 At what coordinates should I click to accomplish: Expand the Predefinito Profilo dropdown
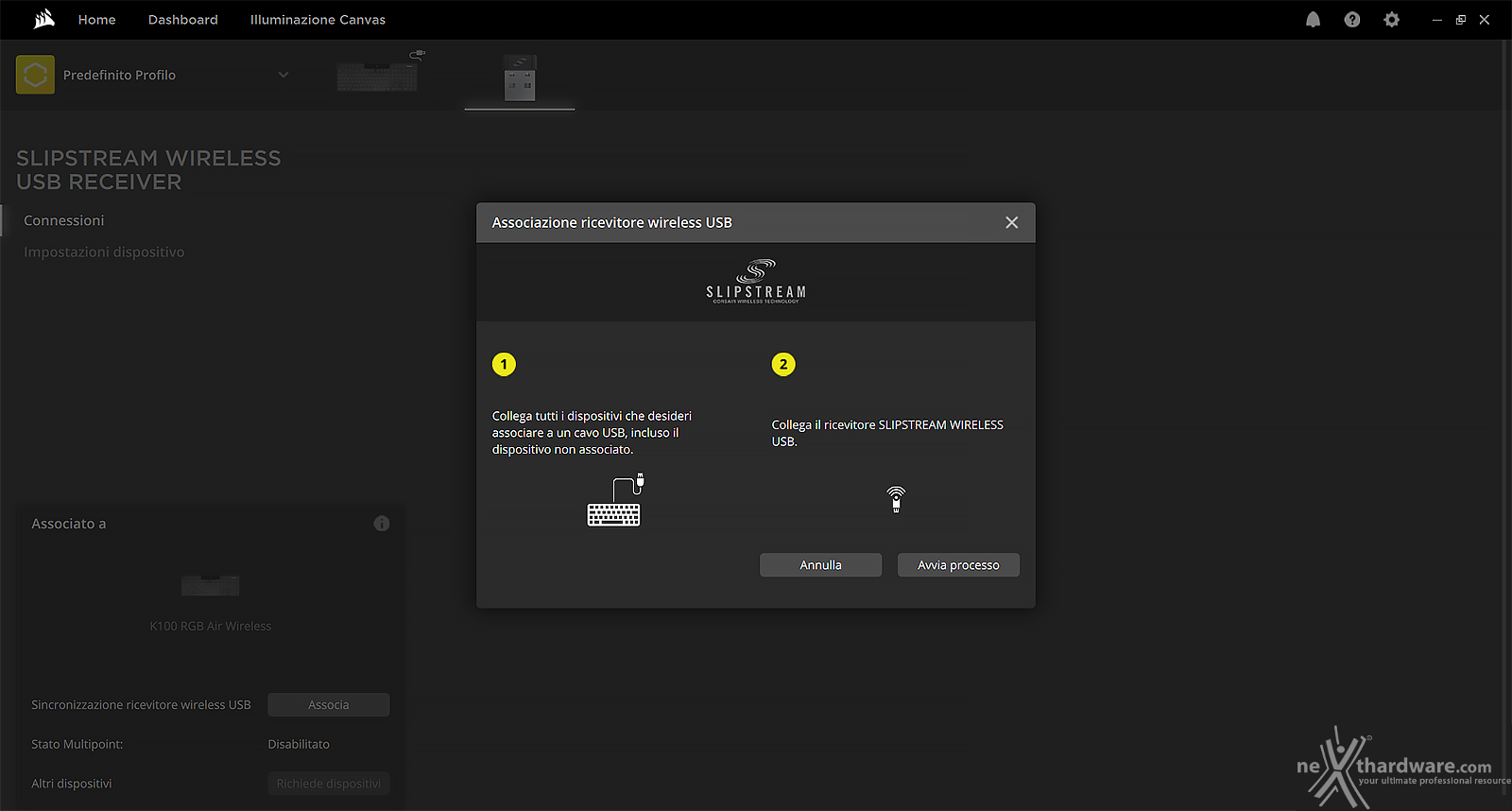283,75
